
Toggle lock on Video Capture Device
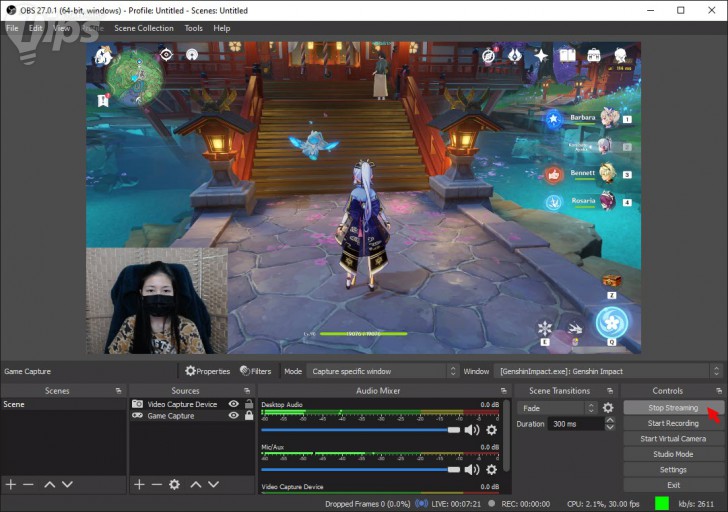coord(249,404)
